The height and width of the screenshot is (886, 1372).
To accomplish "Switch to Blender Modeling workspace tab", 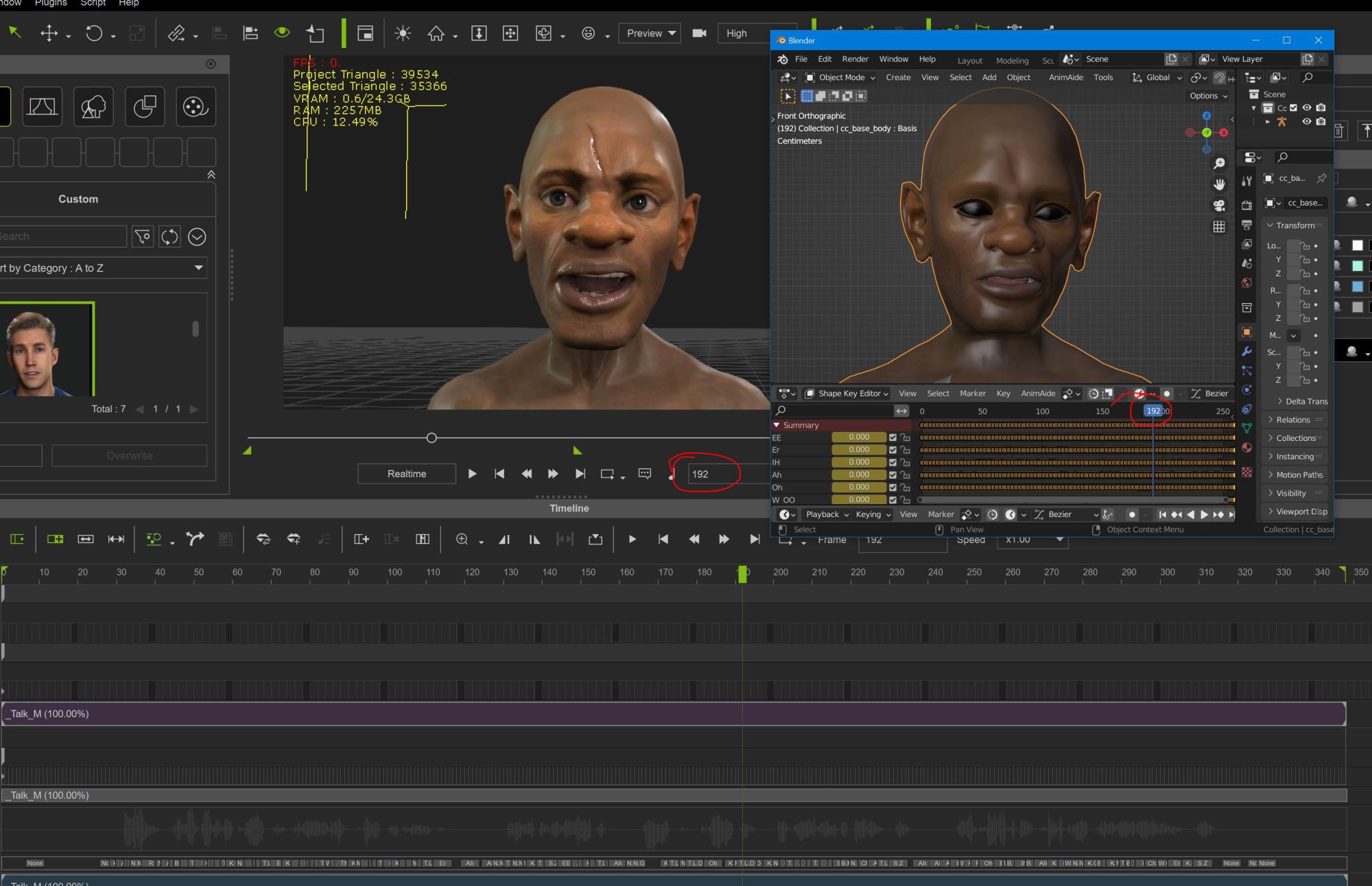I will (1012, 60).
